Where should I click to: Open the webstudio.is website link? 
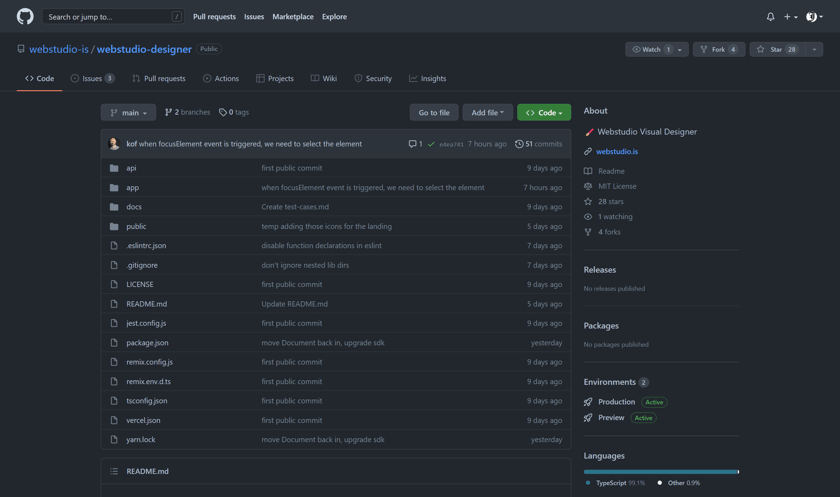[x=617, y=152]
